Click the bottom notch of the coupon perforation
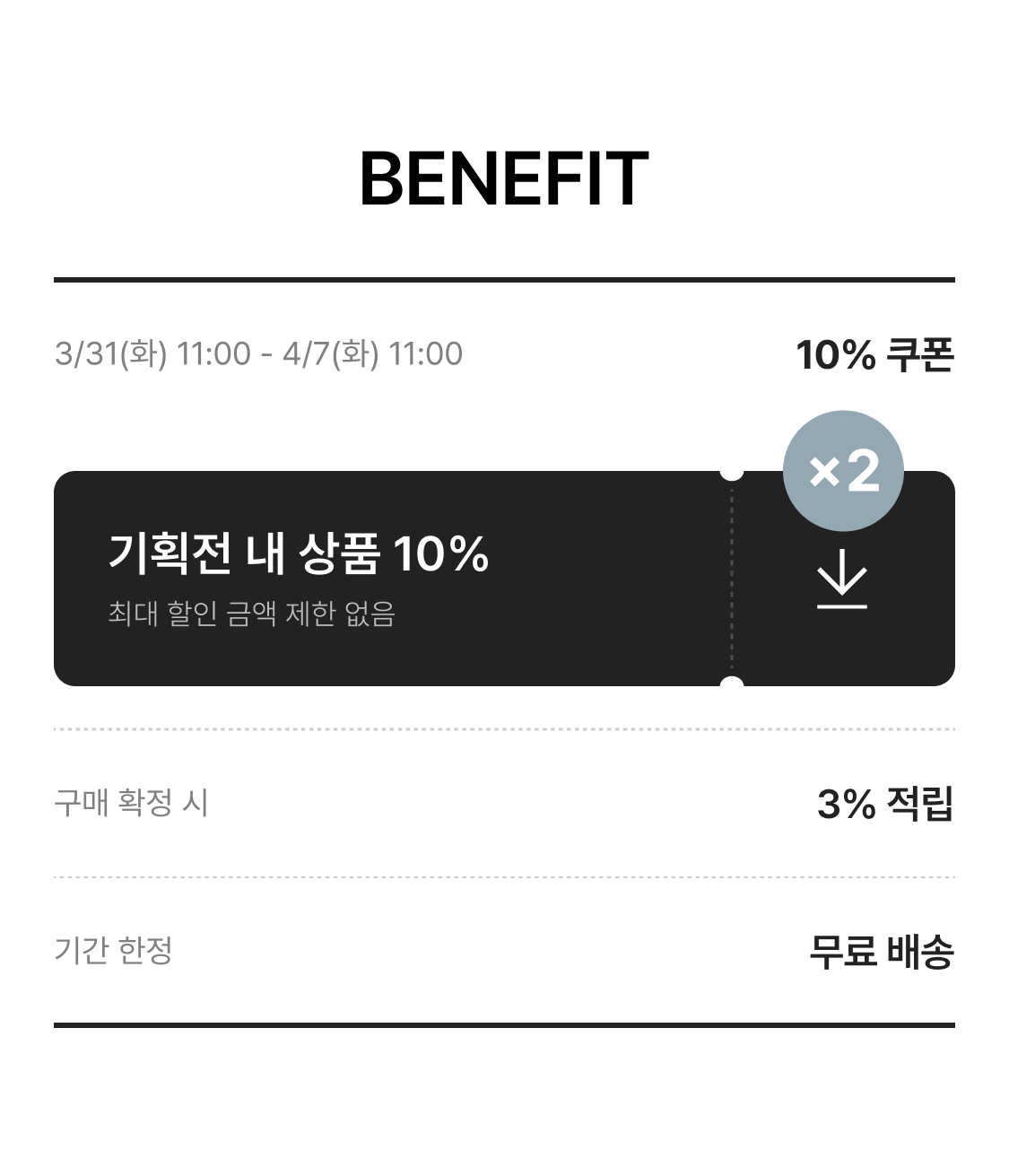Screen dimensions: 1009x1176 732,685
